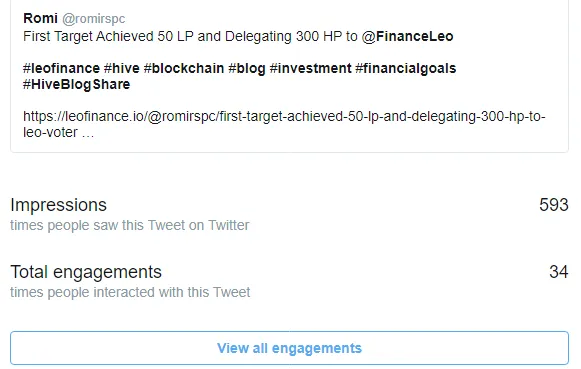Click the 'times people interacted' caption
Viewport: 581px width, 369px height.
[130, 292]
